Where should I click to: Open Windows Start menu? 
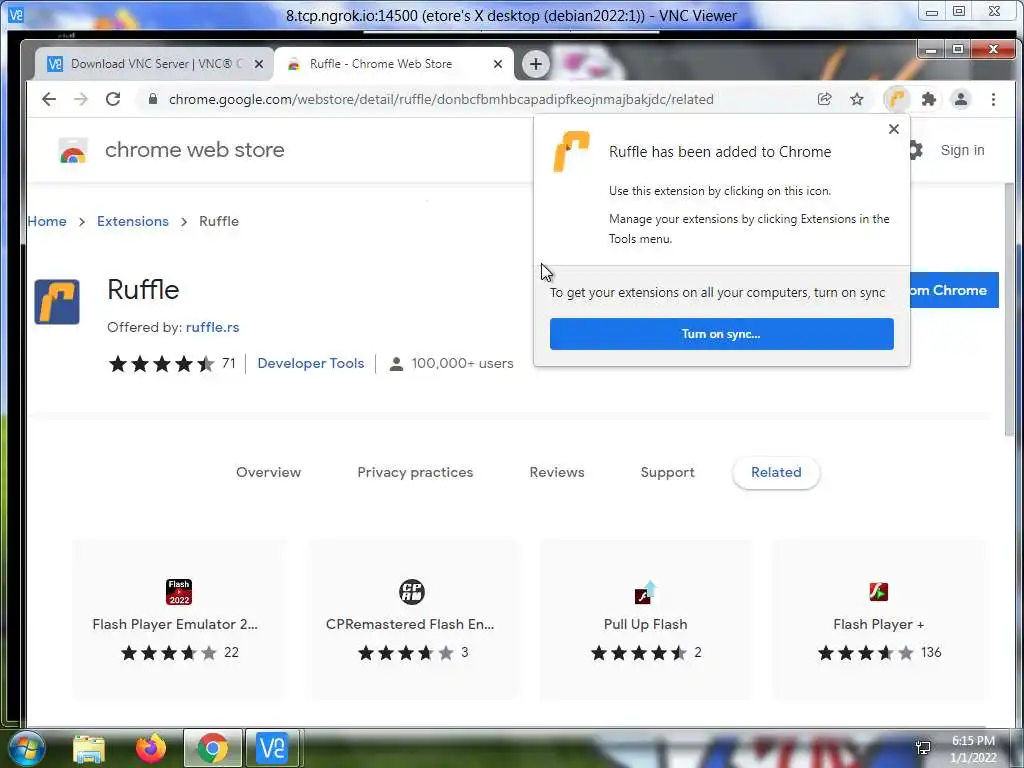coord(25,748)
